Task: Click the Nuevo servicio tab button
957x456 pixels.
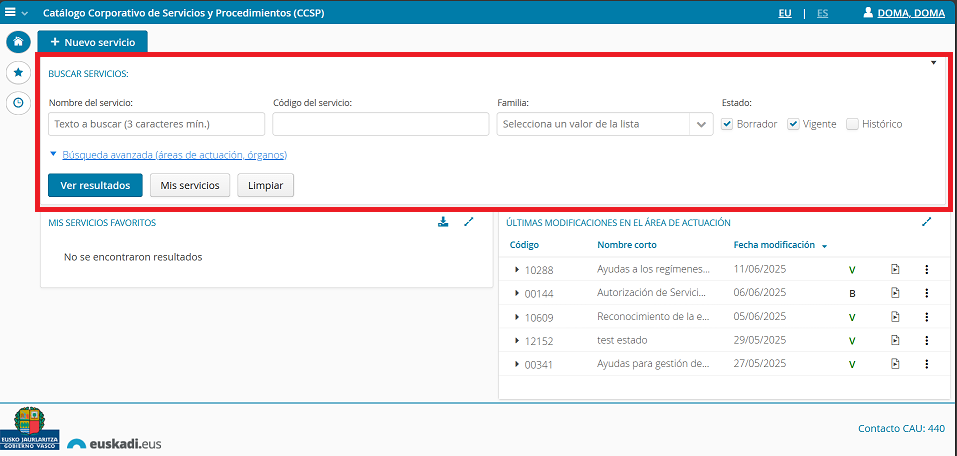Action: click(93, 42)
